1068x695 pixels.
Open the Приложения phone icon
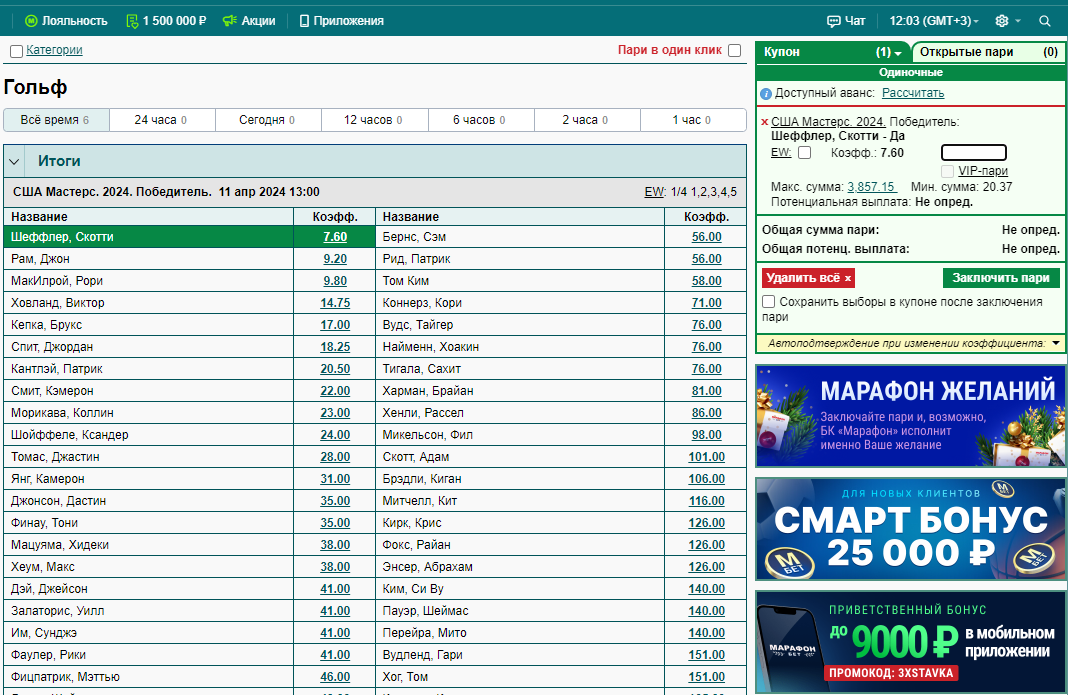(304, 21)
